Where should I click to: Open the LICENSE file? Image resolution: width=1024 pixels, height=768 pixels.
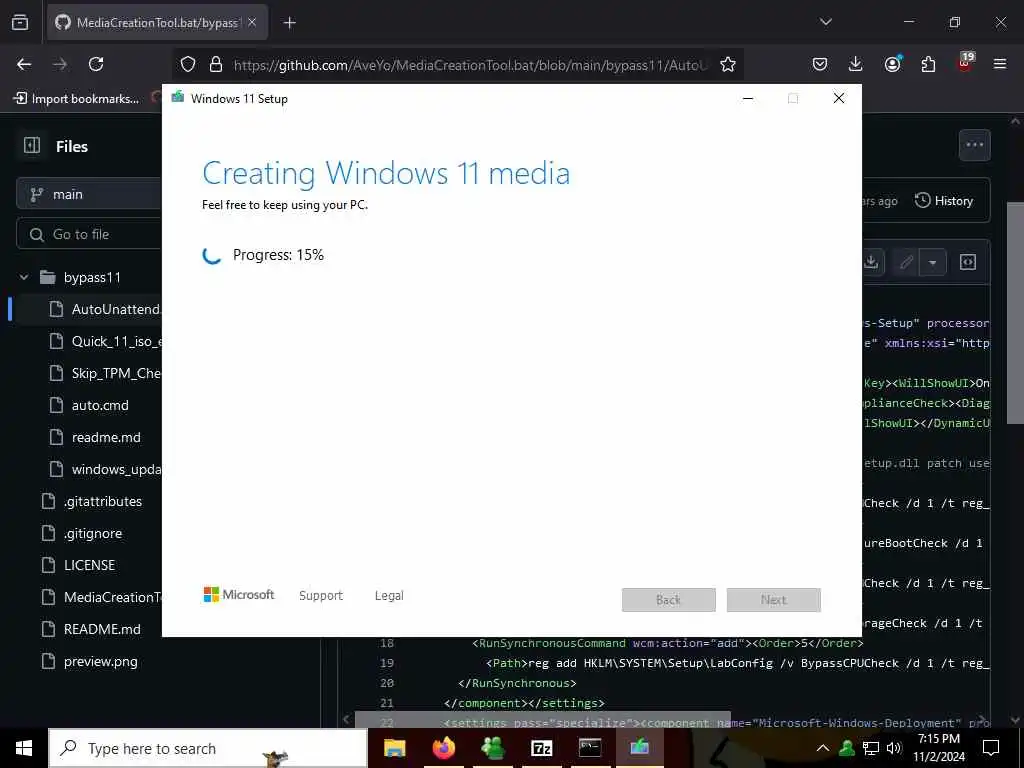coord(87,566)
